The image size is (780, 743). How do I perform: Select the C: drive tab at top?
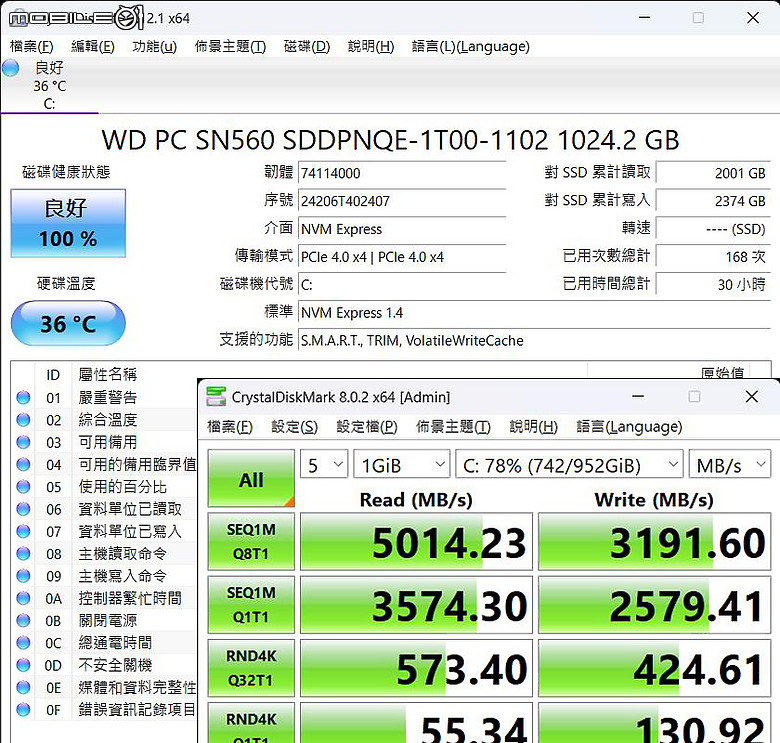pyautogui.click(x=49, y=86)
